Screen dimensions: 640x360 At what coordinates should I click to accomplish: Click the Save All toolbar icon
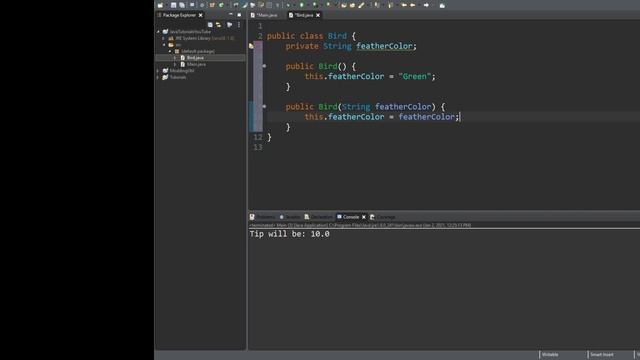point(182,5)
